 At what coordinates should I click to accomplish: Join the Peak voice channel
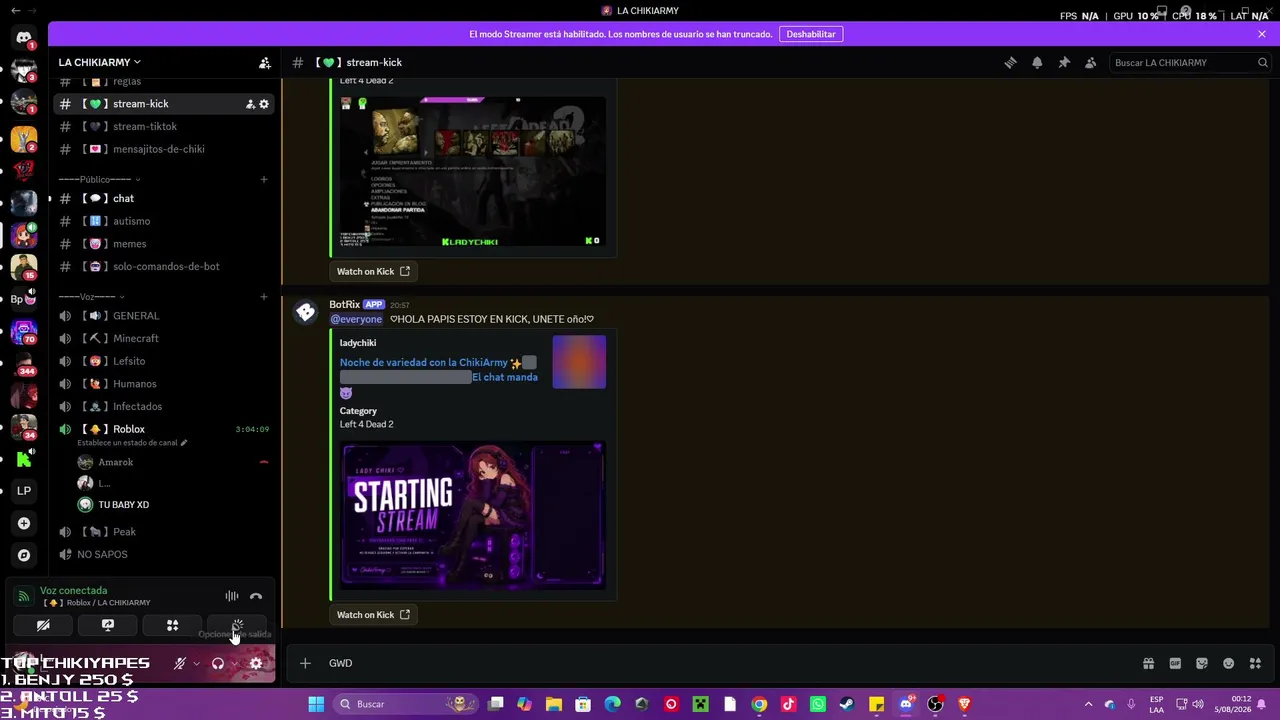(163, 532)
